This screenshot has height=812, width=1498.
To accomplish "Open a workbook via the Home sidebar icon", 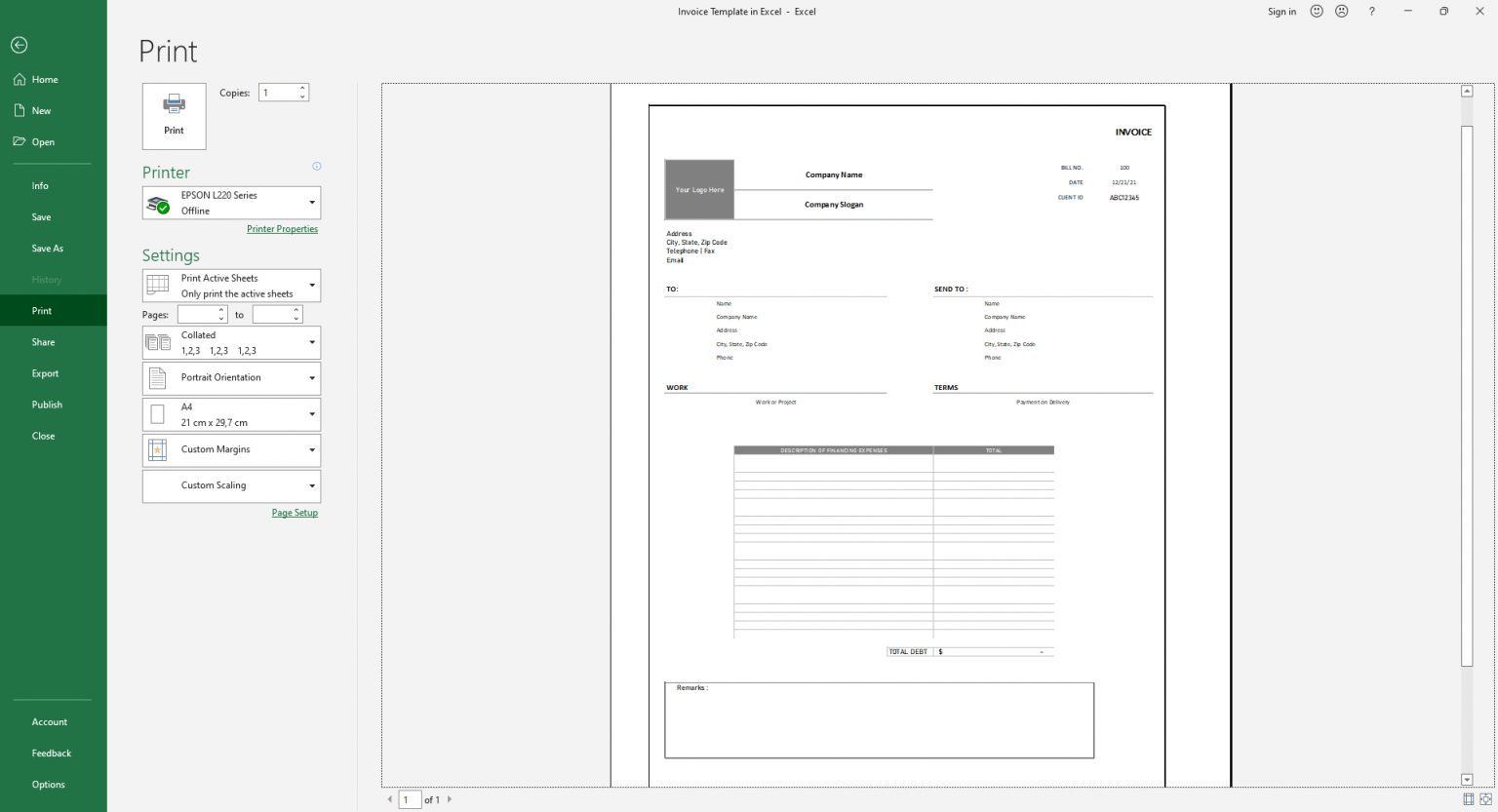I will point(20,79).
